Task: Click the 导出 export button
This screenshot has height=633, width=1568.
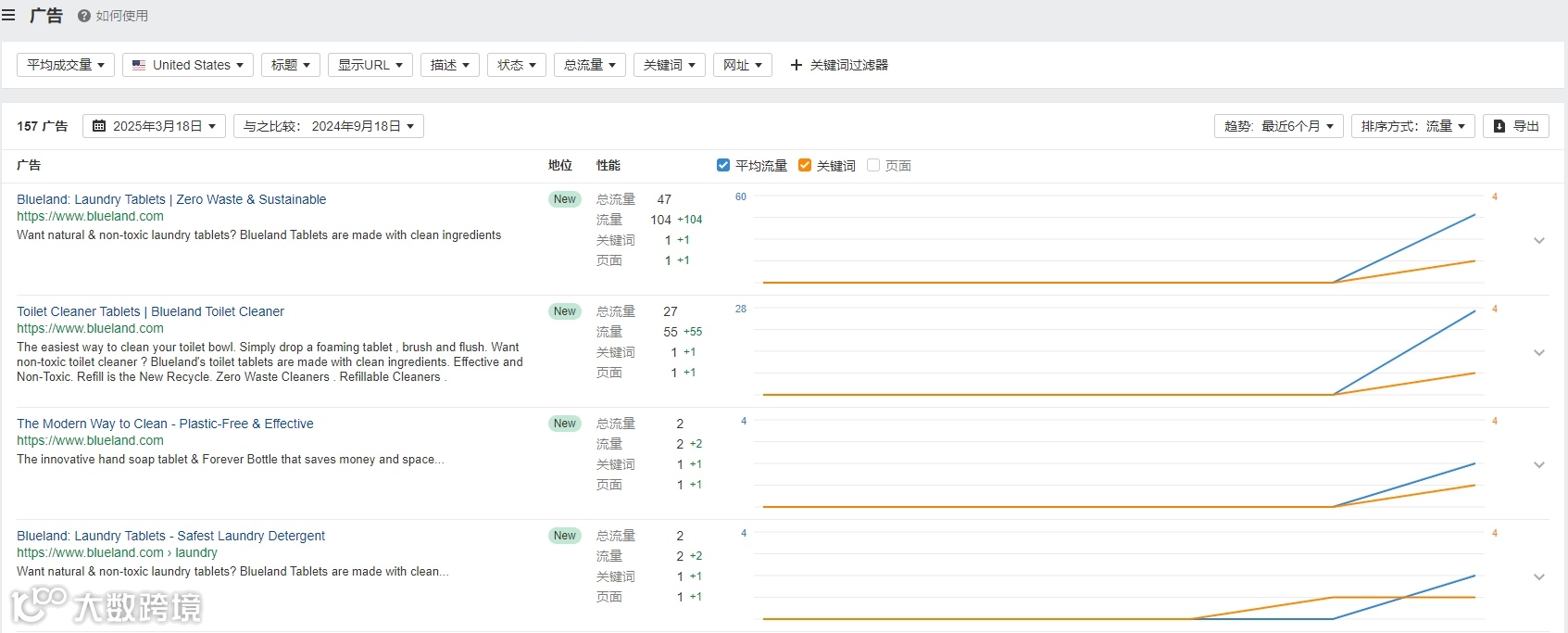Action: (1516, 126)
